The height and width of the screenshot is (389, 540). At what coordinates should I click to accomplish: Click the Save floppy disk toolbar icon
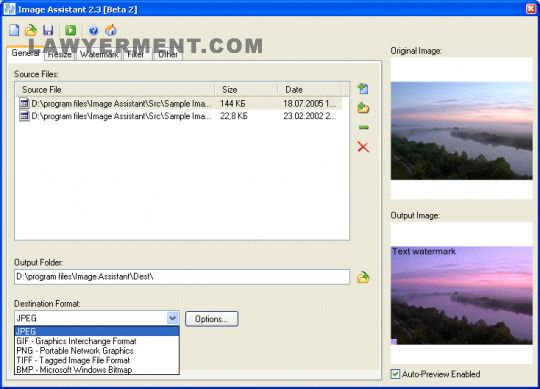48,30
